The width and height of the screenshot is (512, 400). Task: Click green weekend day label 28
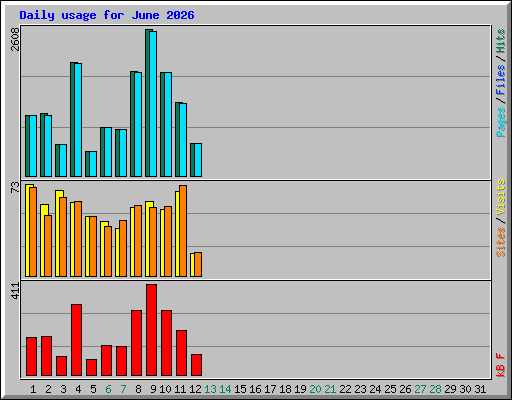[x=435, y=389]
